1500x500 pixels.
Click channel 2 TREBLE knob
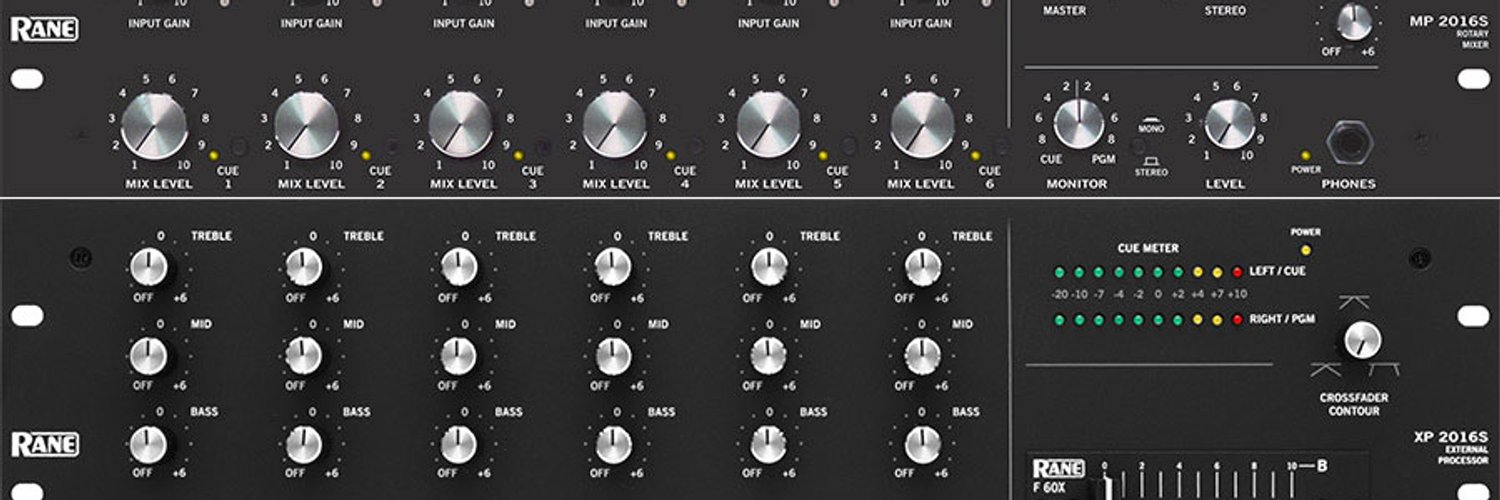pos(304,267)
